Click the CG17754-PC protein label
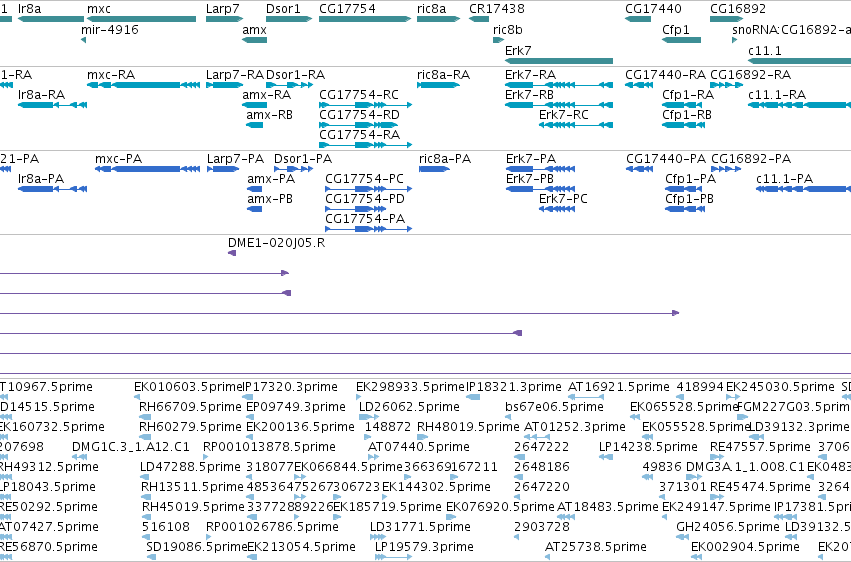 [364, 178]
